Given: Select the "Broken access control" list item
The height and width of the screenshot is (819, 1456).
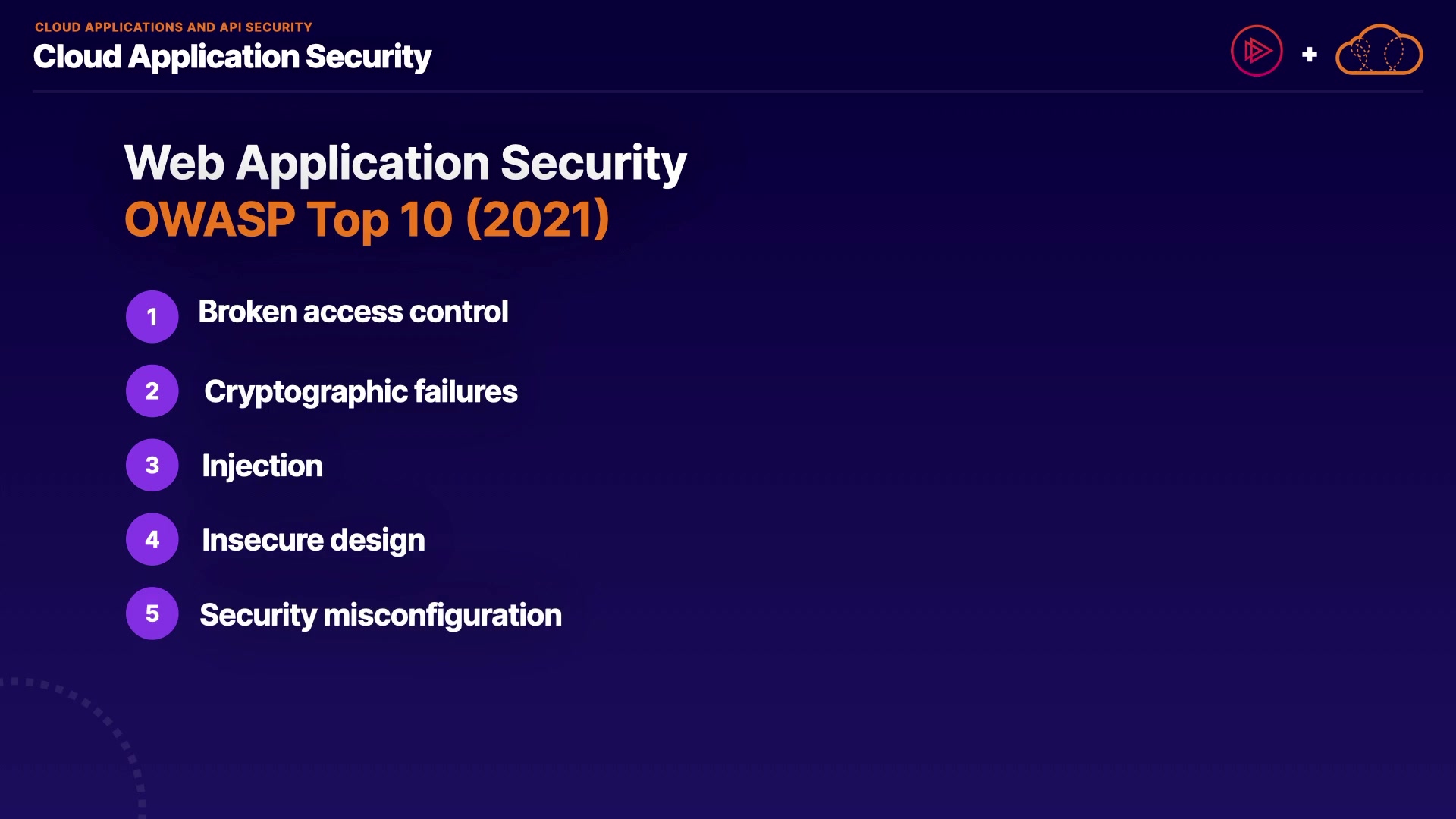Looking at the screenshot, I should point(353,312).
